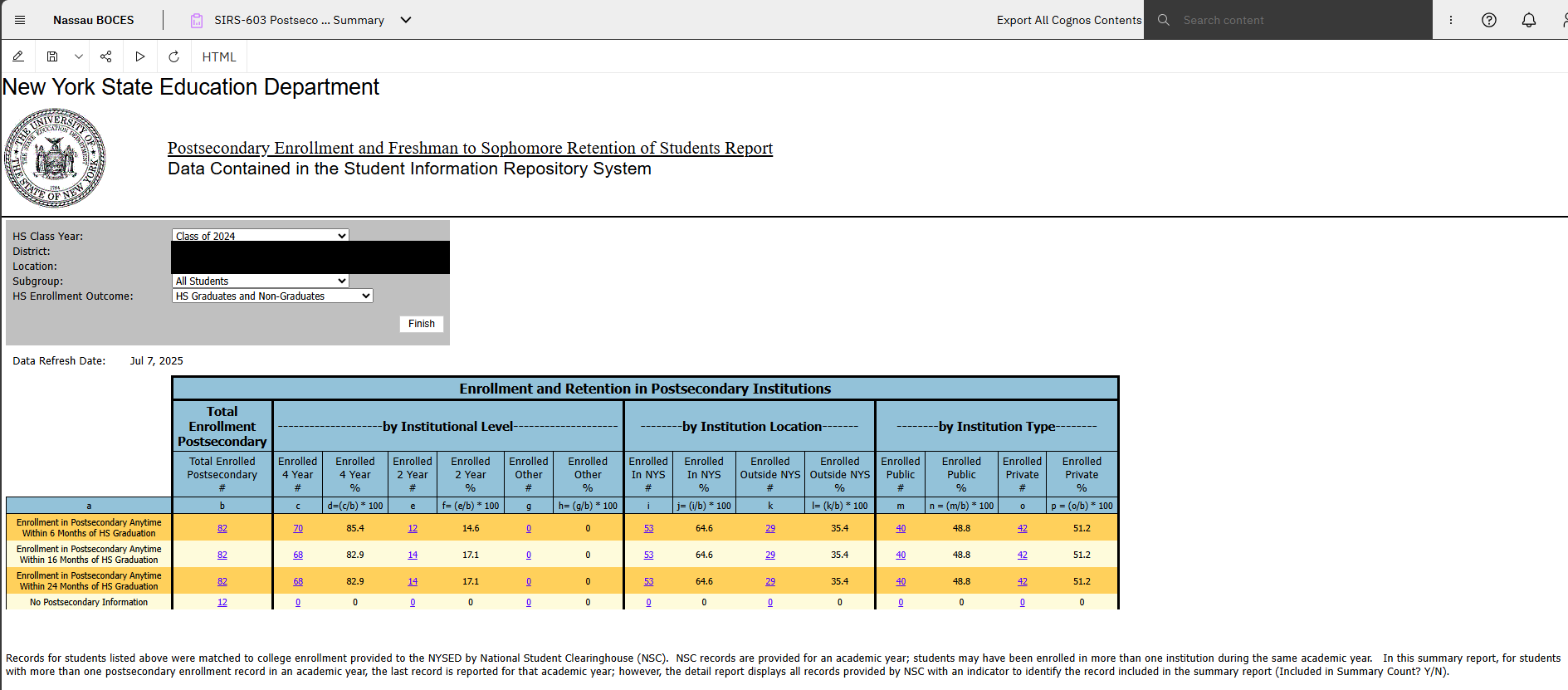Open the HS Enrollment Outcome dropdown
The width and height of the screenshot is (1568, 690).
(x=272, y=296)
